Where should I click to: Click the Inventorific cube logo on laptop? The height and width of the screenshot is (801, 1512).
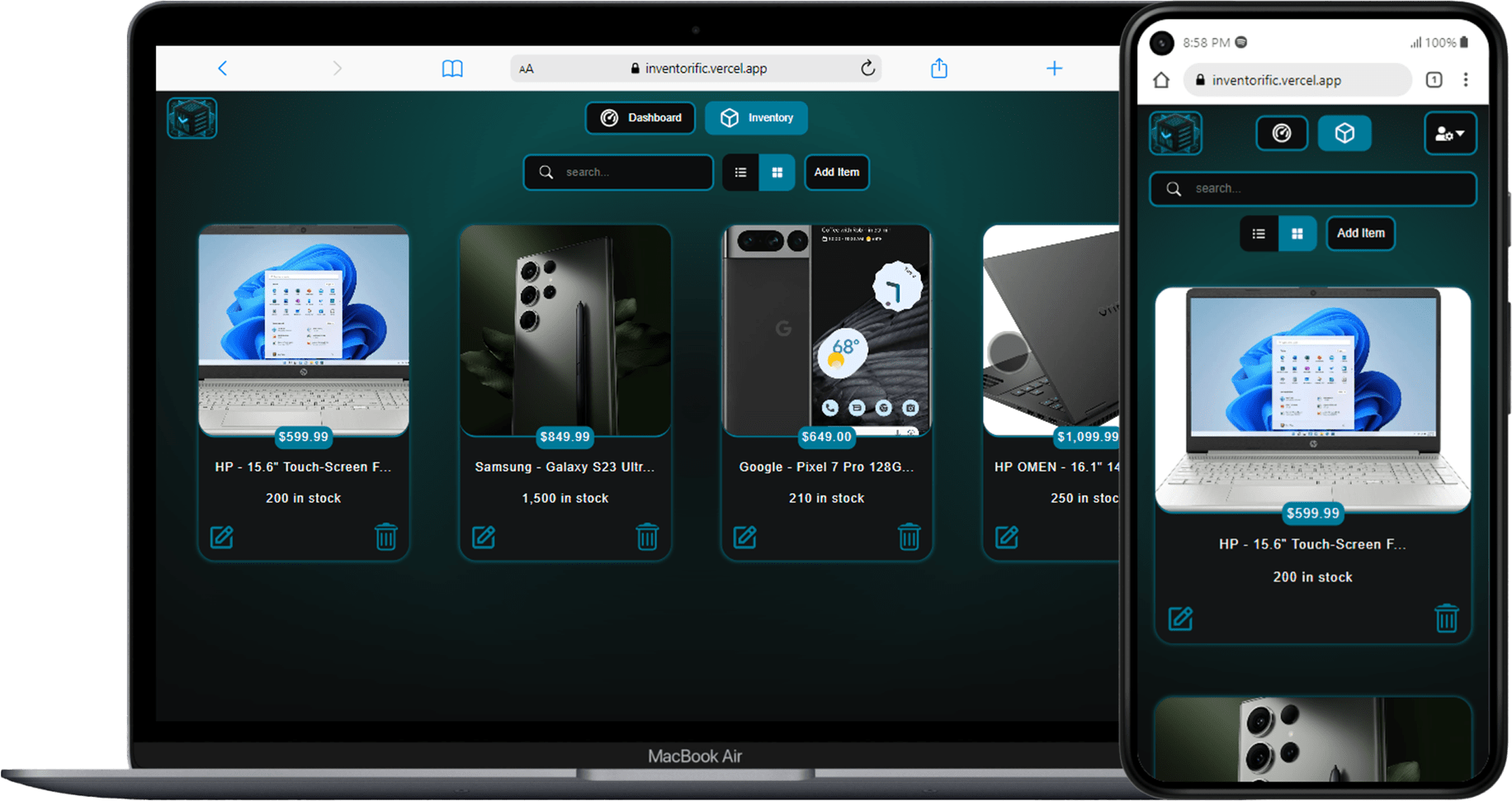tap(191, 118)
